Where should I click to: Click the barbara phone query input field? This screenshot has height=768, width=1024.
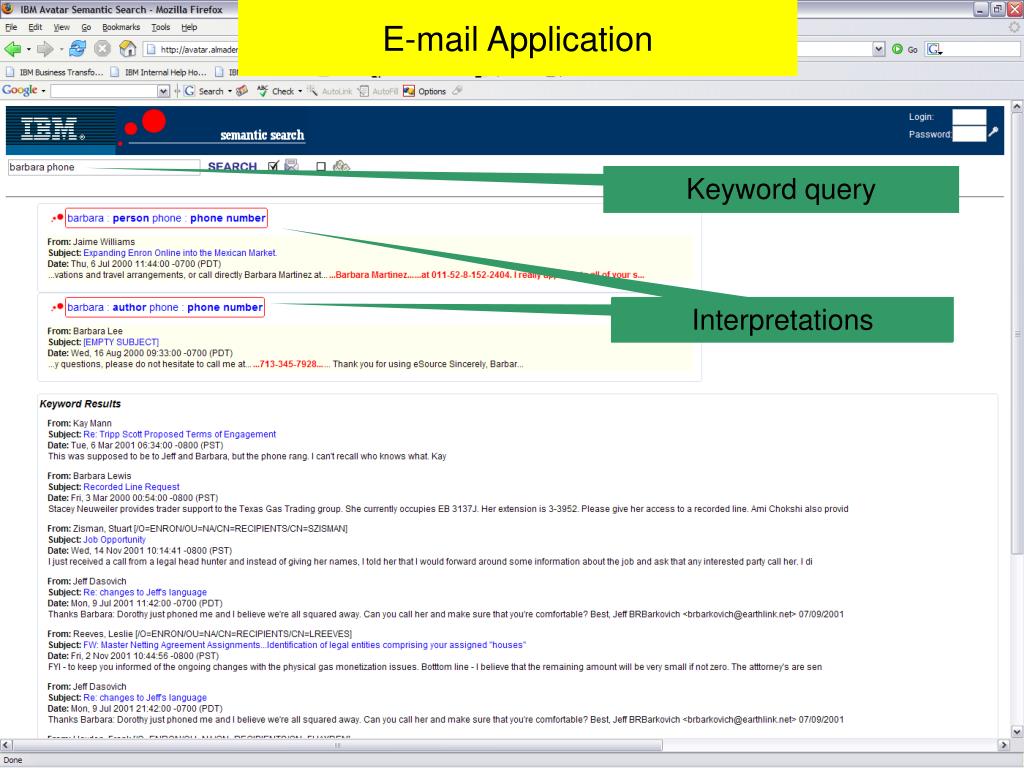click(x=104, y=167)
